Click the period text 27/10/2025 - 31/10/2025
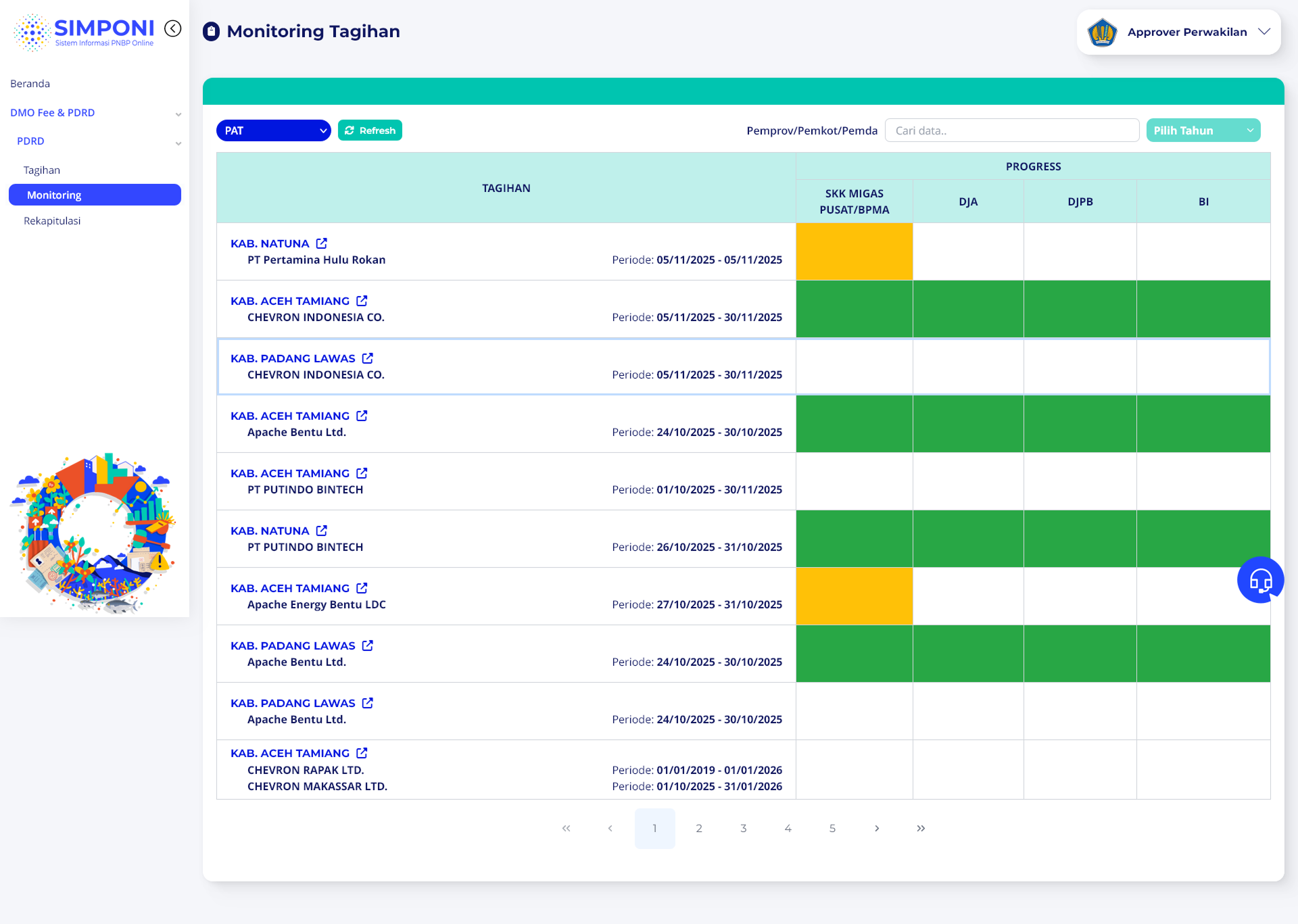 tap(719, 604)
